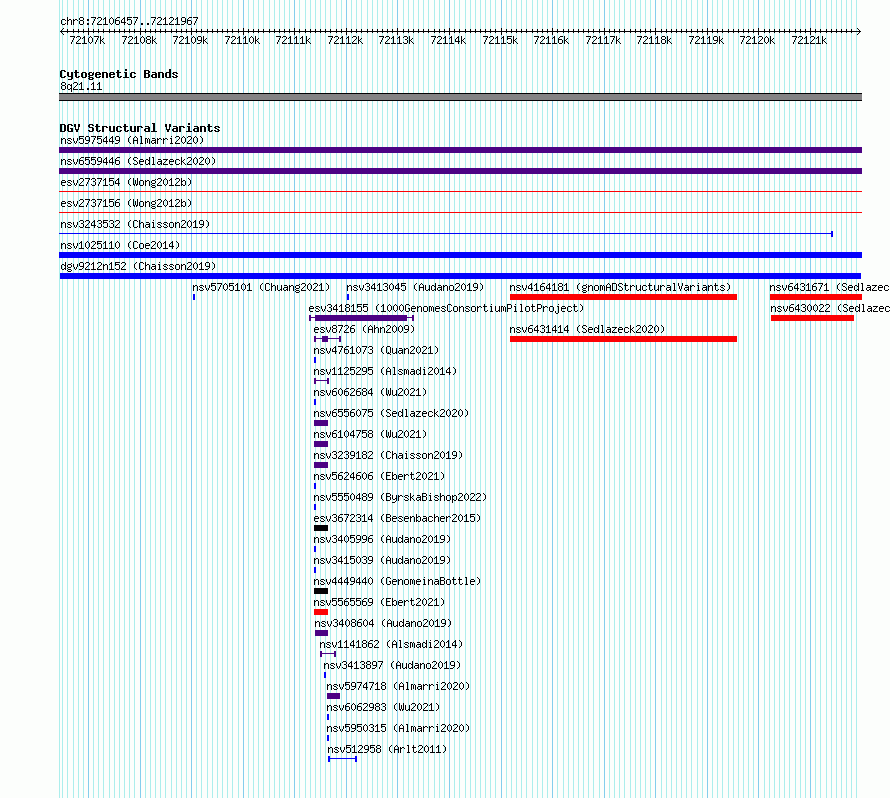Click nsv5705101 (Chuang2021) variant label

click(261, 287)
